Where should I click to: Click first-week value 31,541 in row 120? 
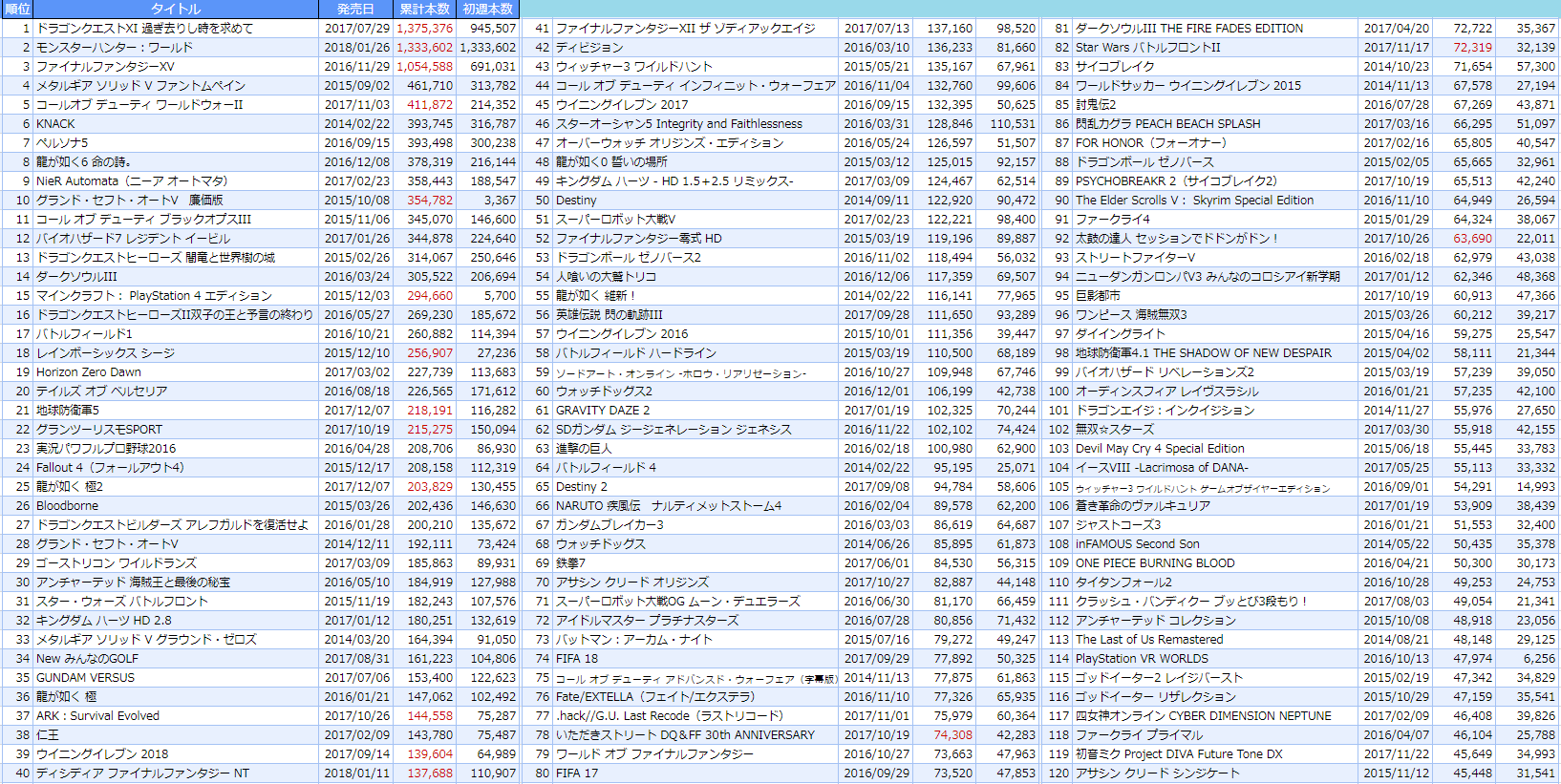point(1536,773)
